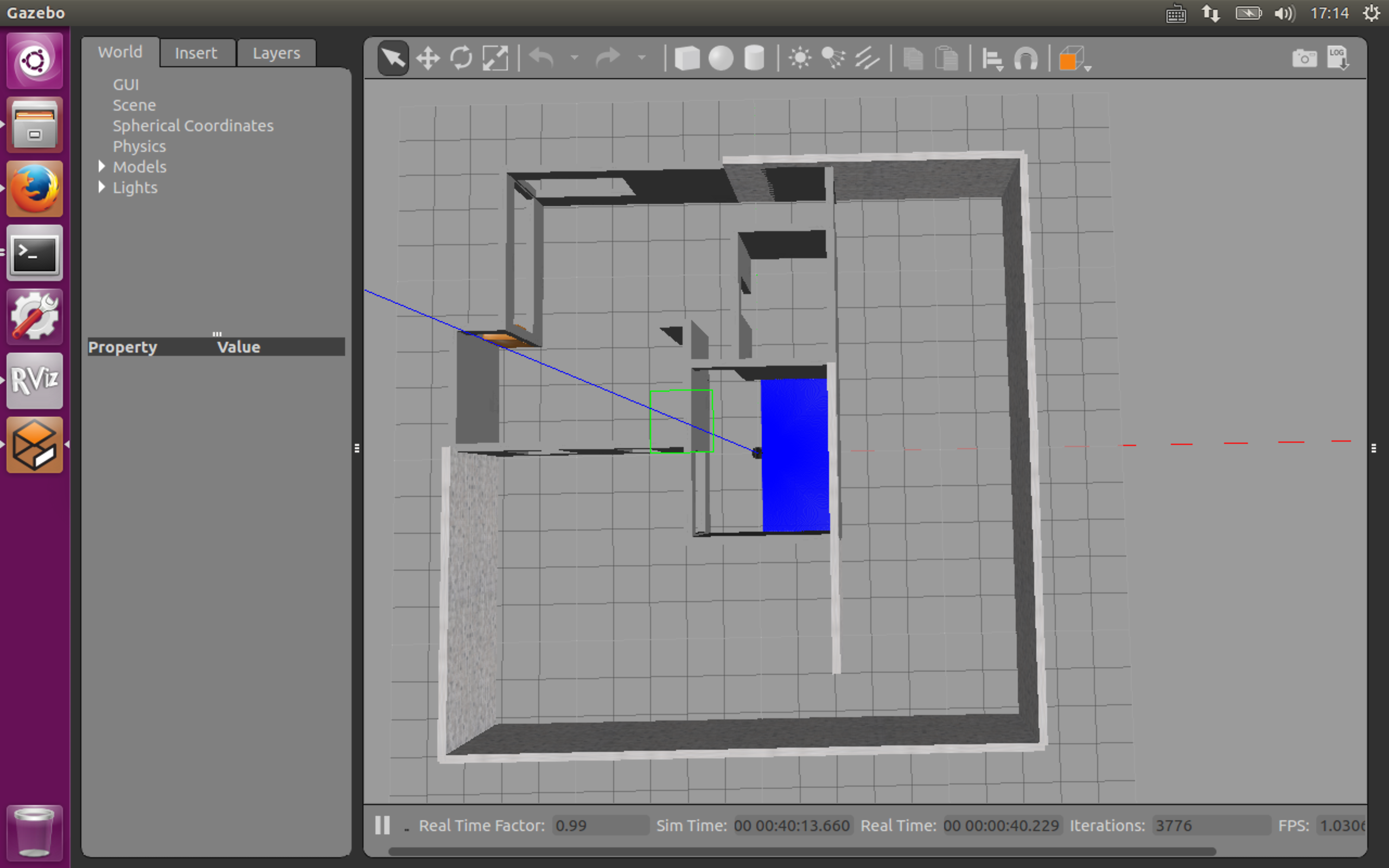This screenshot has width=1389, height=868.
Task: Select the Models tree label
Action: tap(139, 167)
